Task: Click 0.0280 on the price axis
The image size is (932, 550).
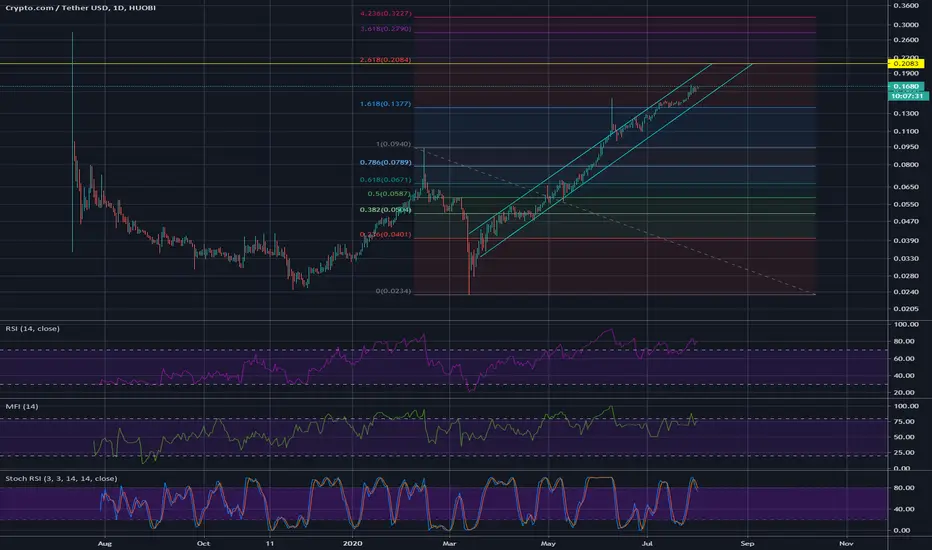Action: pos(906,275)
